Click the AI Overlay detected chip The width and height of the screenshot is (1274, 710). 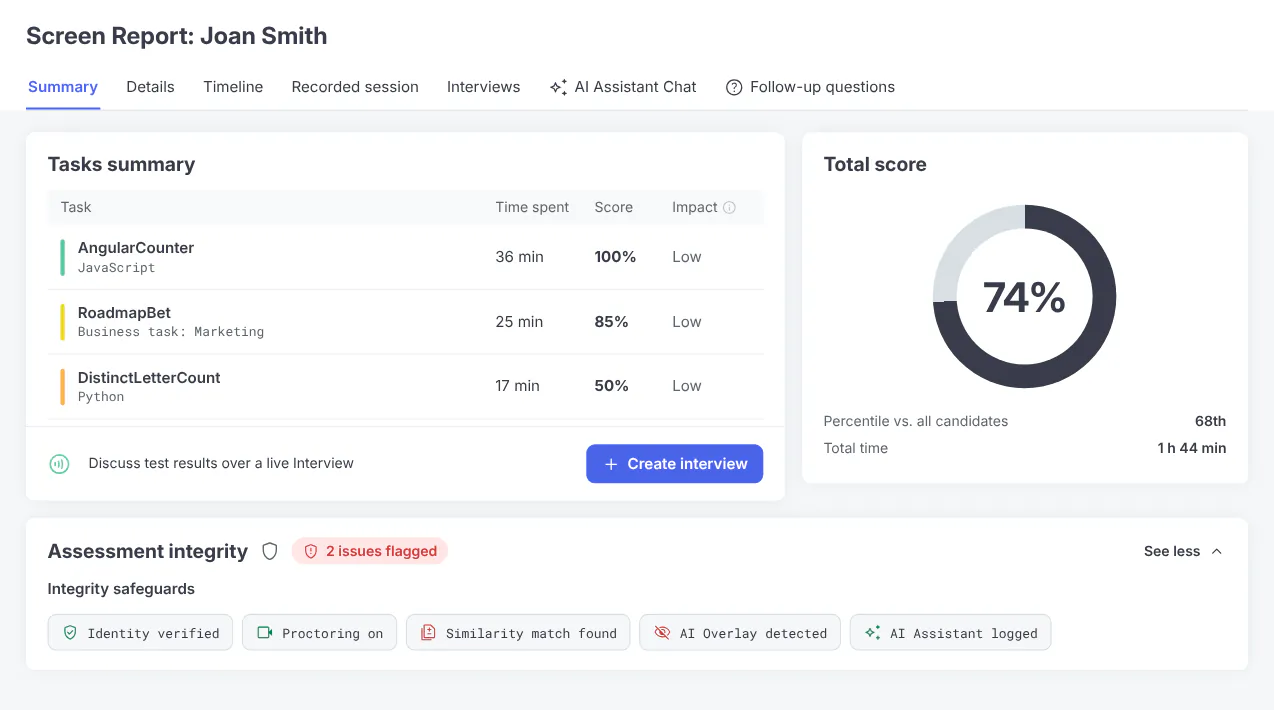point(740,633)
